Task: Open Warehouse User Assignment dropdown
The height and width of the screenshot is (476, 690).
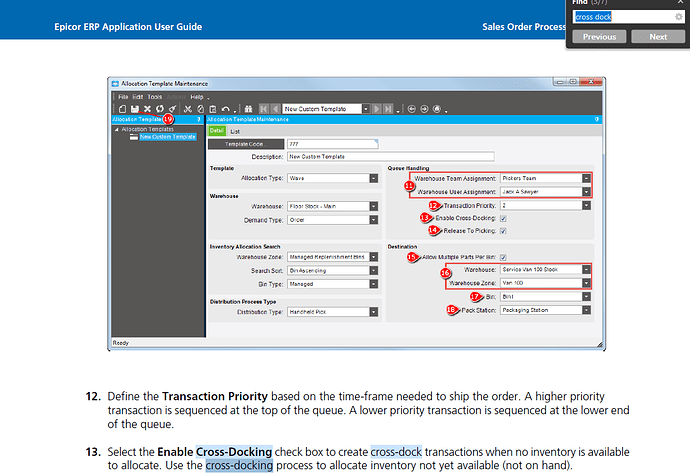Action: (x=586, y=192)
